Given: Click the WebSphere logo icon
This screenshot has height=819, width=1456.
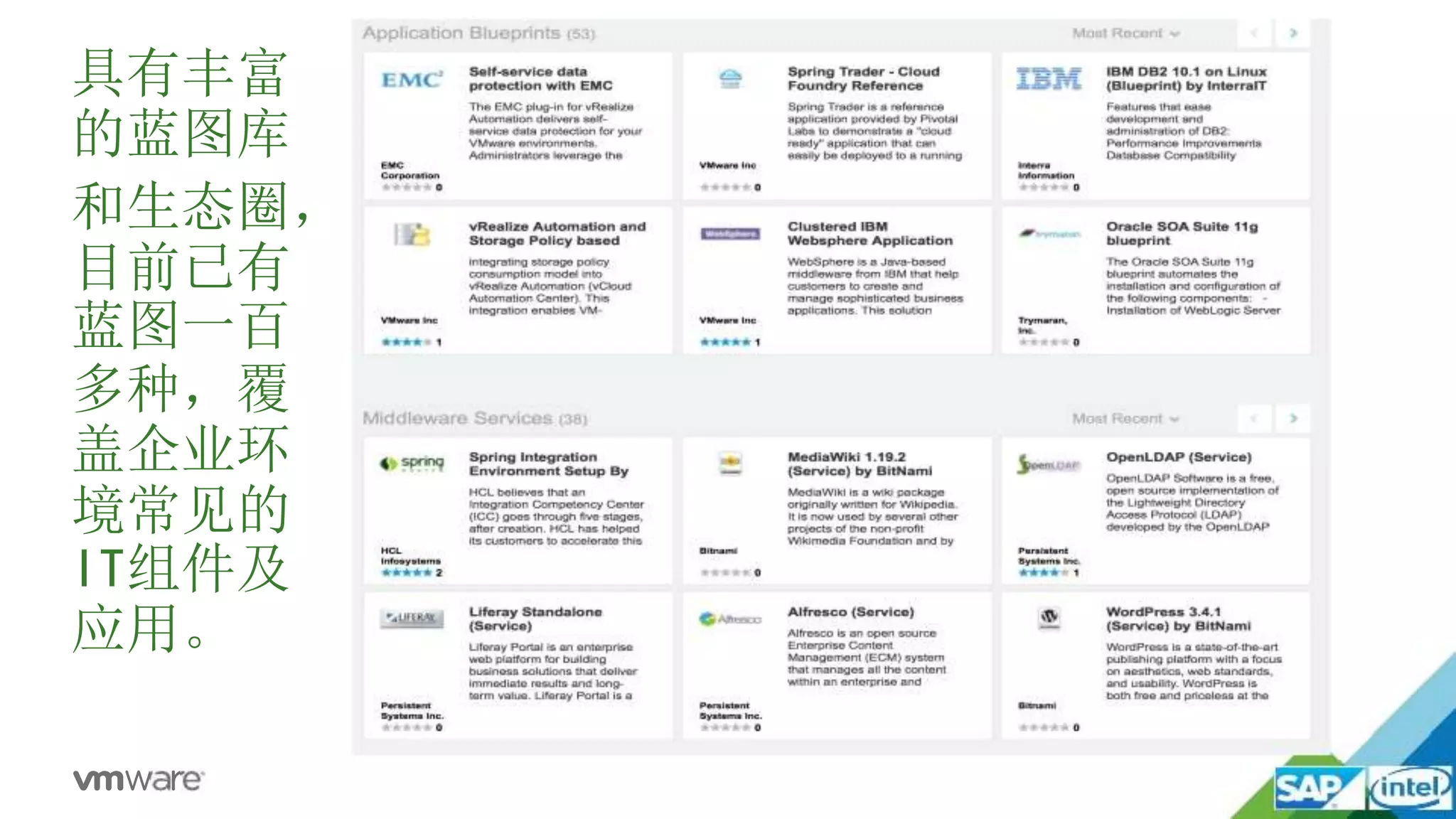Looking at the screenshot, I should click(730, 234).
